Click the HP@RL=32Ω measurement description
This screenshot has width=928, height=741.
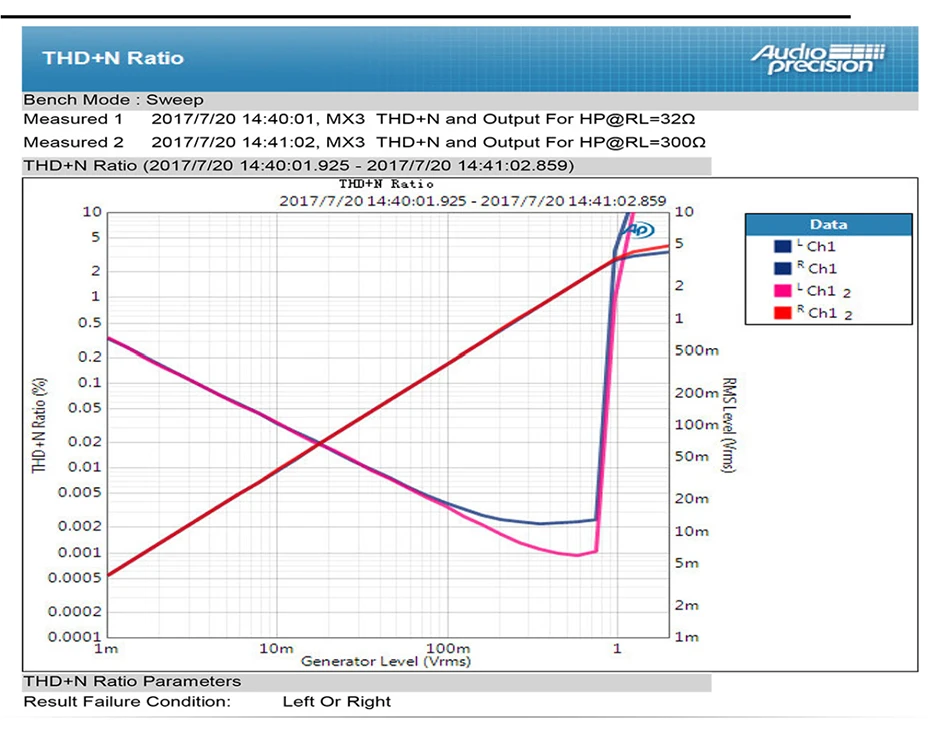536,119
